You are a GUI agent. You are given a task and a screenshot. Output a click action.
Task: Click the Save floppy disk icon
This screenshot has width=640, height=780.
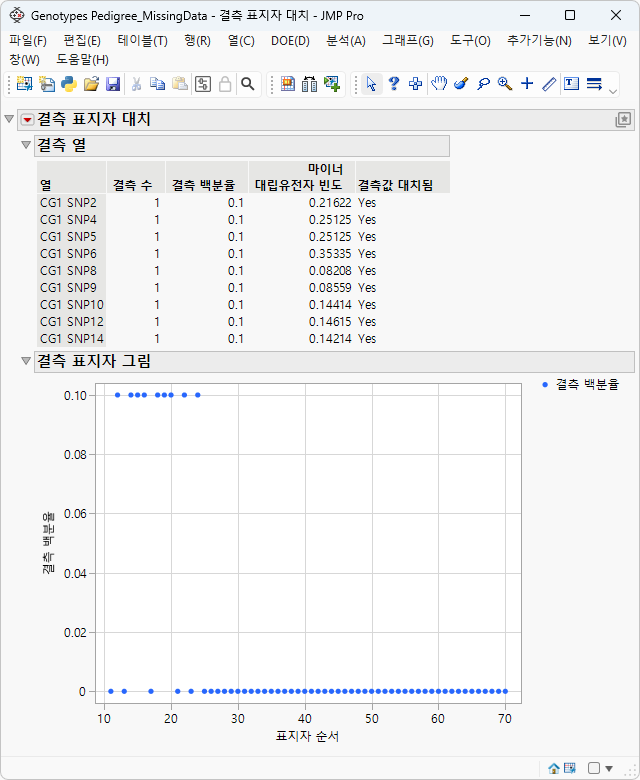(113, 84)
